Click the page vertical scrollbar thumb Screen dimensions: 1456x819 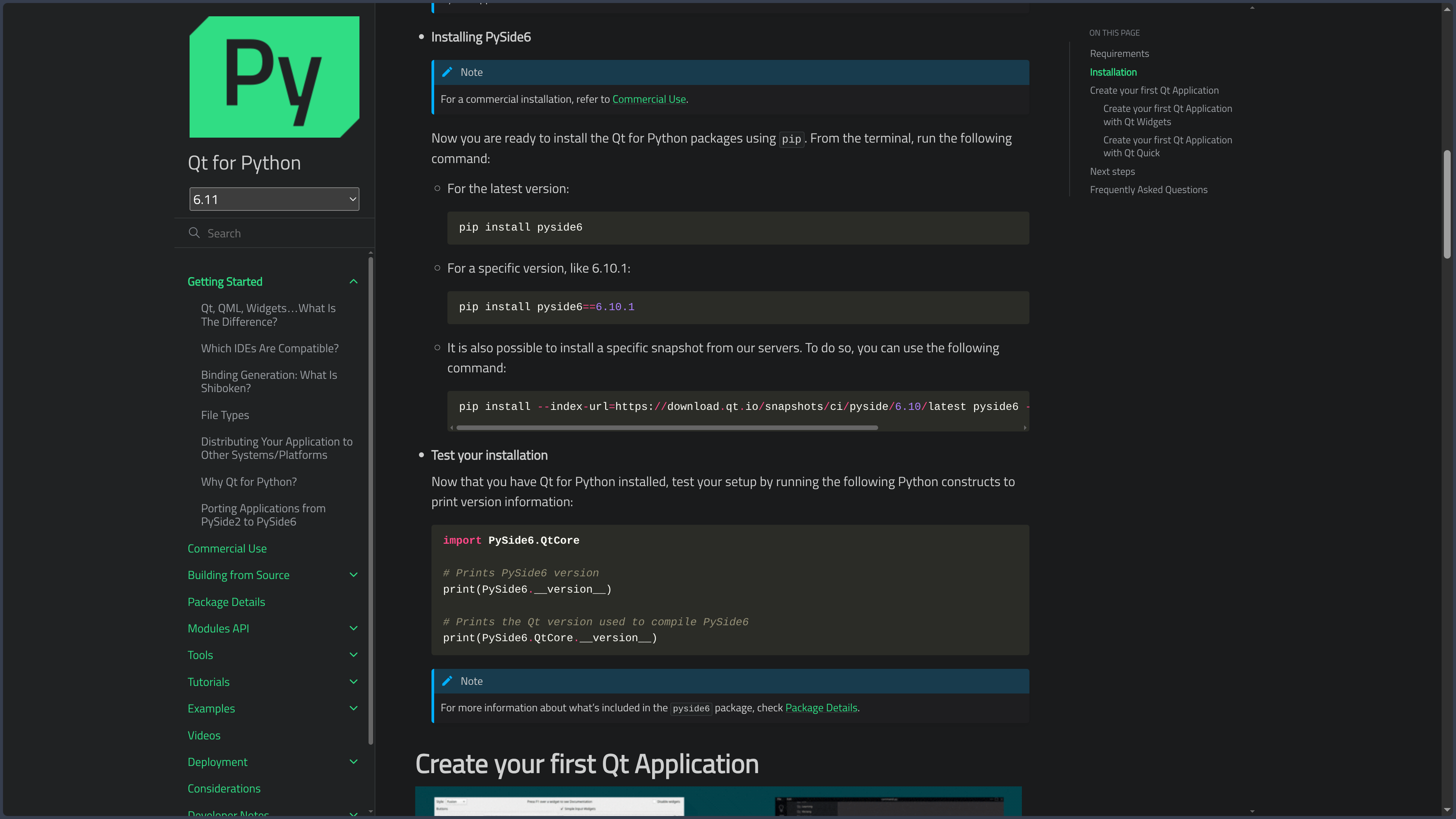point(1447,205)
